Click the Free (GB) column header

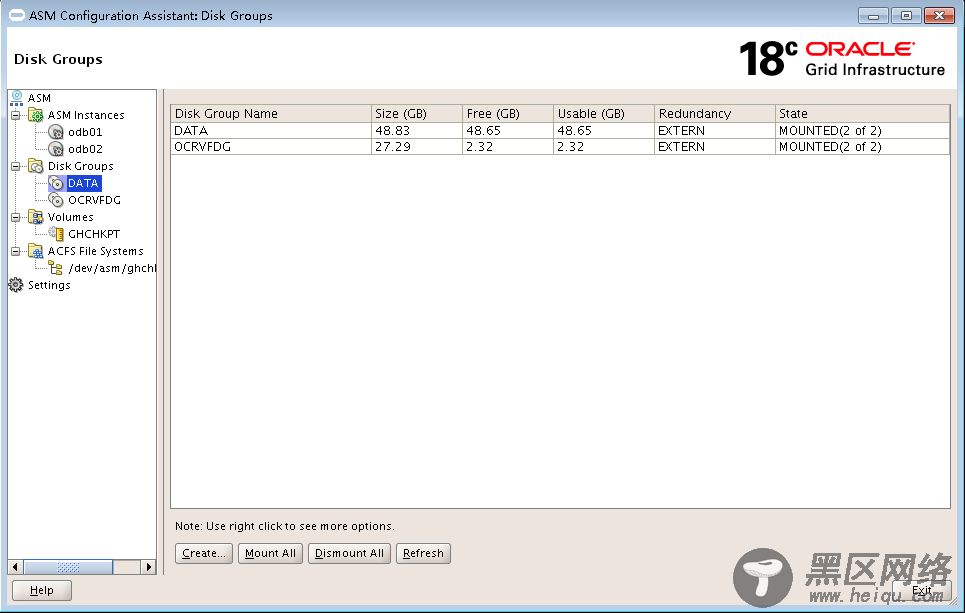click(x=508, y=113)
